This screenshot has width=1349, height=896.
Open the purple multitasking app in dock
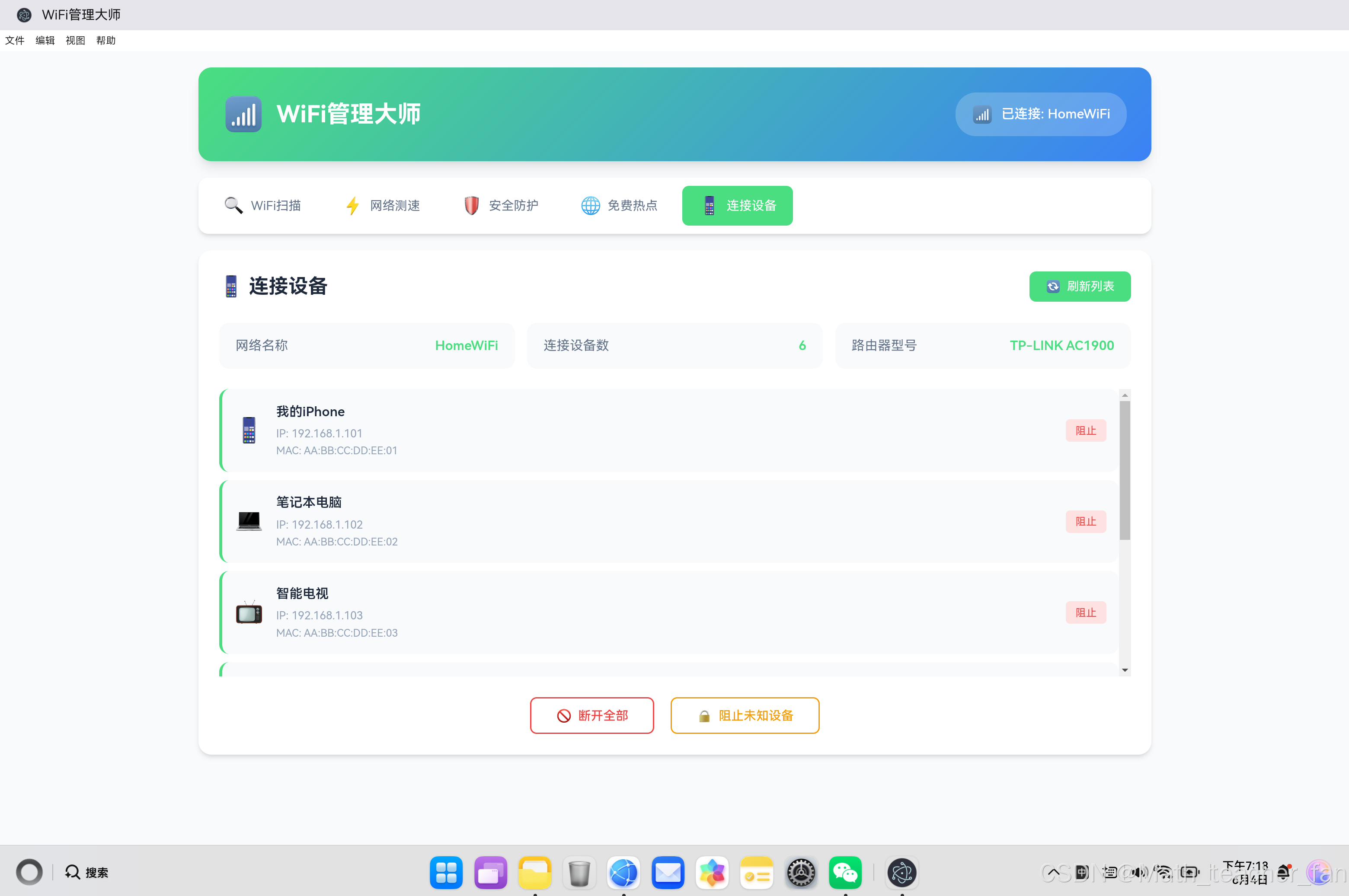(490, 873)
